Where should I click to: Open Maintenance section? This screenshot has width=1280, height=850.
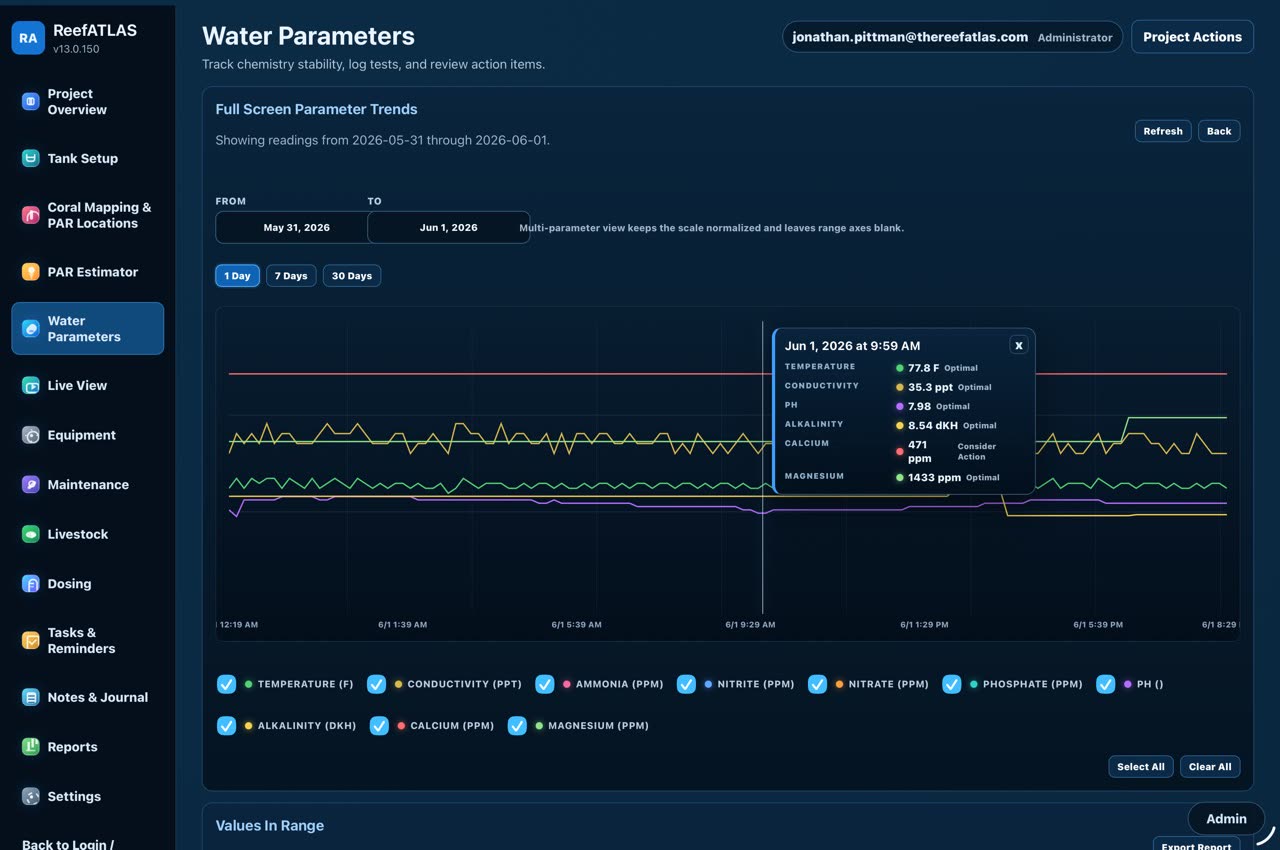88,484
